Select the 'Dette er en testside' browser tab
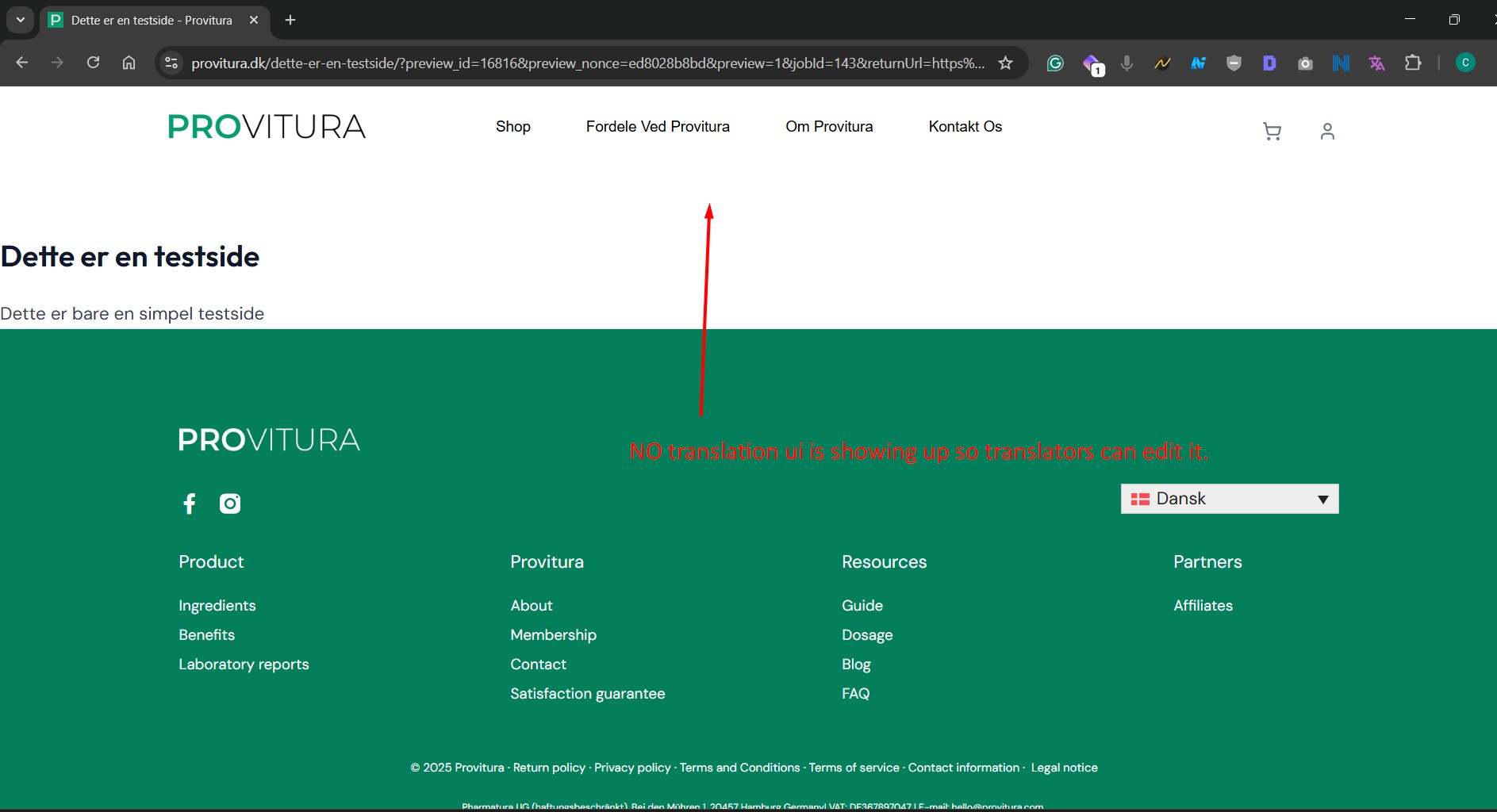Viewport: 1497px width, 812px height. point(155,21)
